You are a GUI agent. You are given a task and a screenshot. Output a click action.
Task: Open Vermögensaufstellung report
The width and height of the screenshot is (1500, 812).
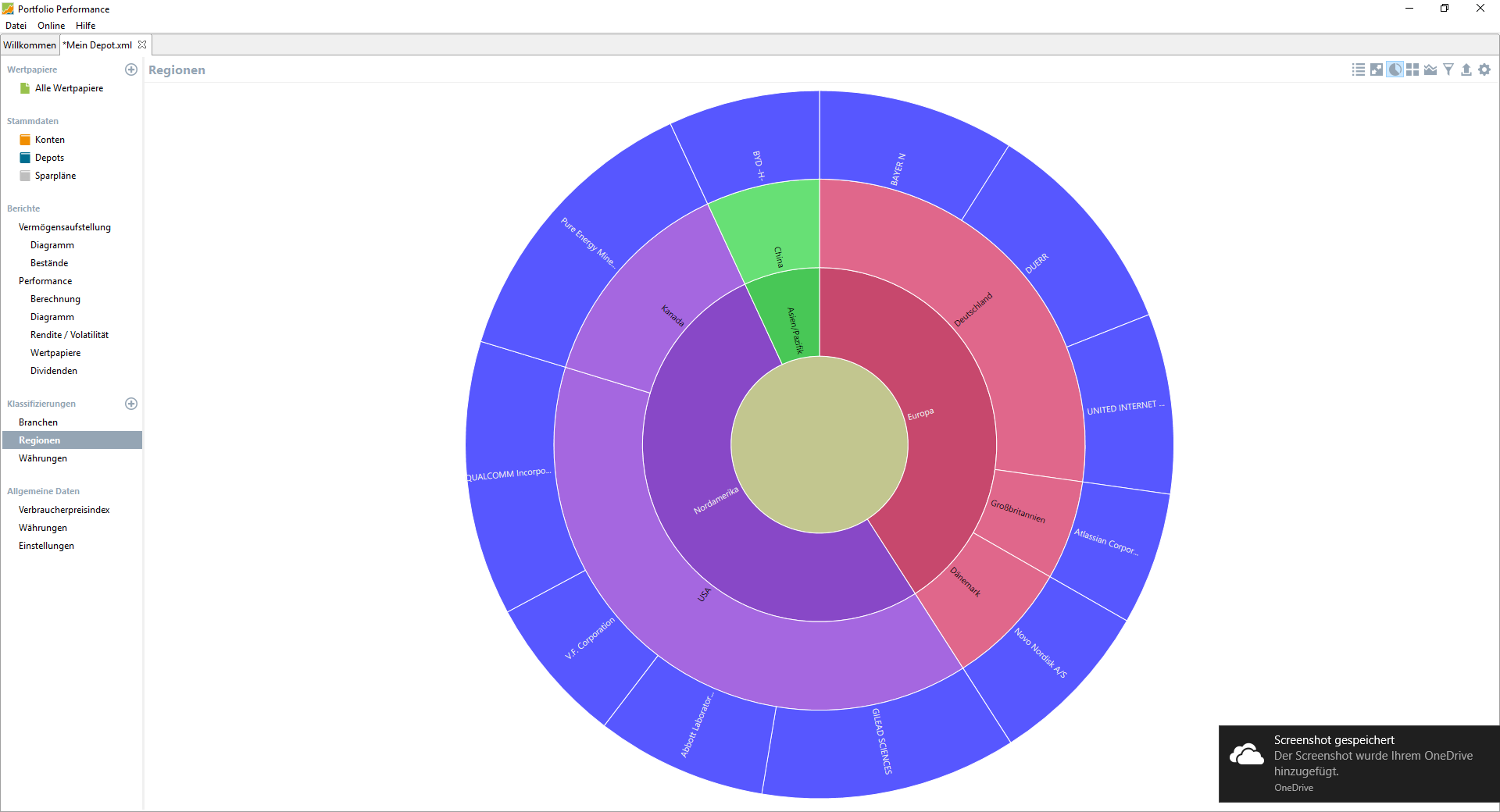tap(65, 227)
